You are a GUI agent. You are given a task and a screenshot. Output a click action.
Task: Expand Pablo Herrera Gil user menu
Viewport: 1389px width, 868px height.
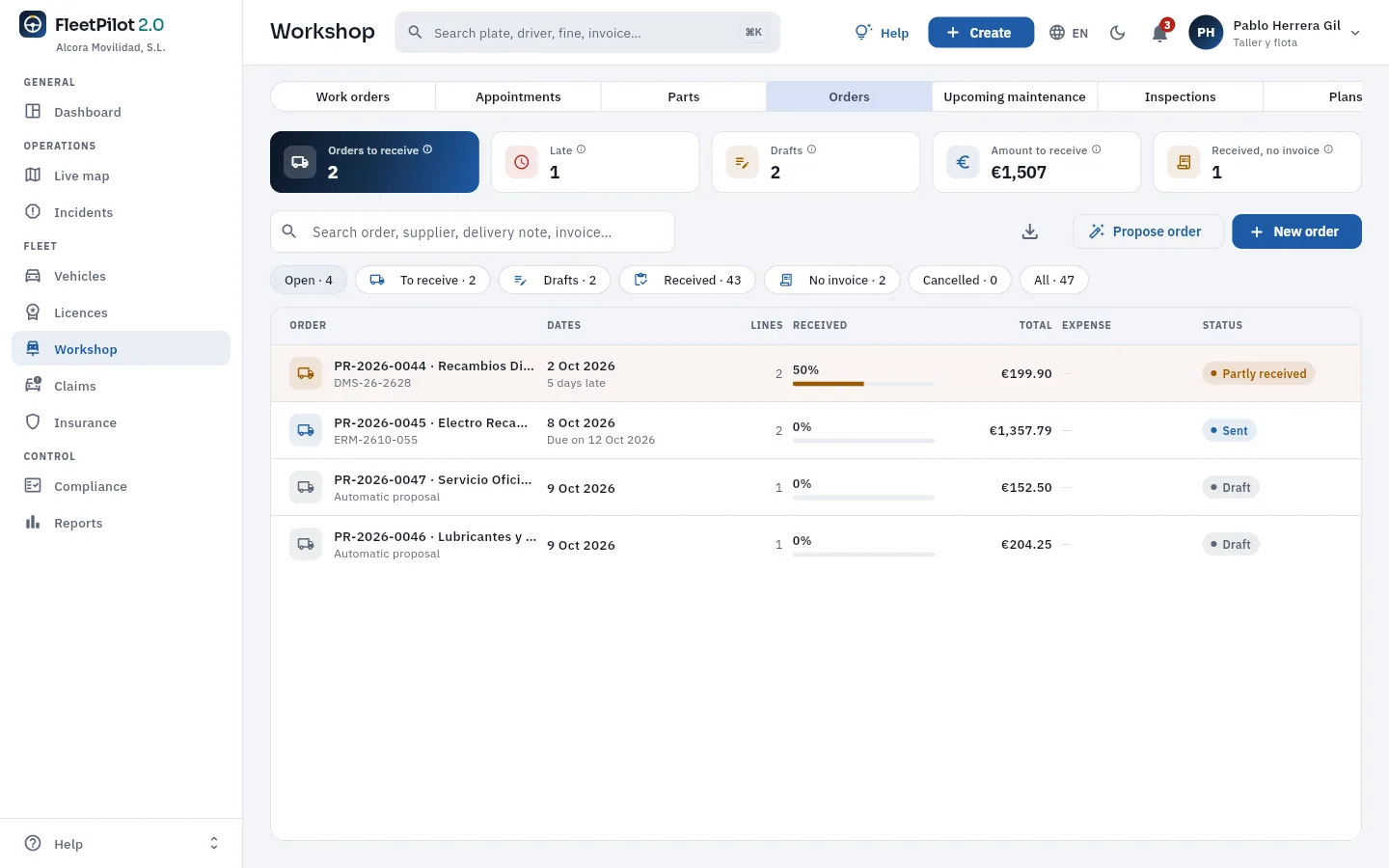1275,33
